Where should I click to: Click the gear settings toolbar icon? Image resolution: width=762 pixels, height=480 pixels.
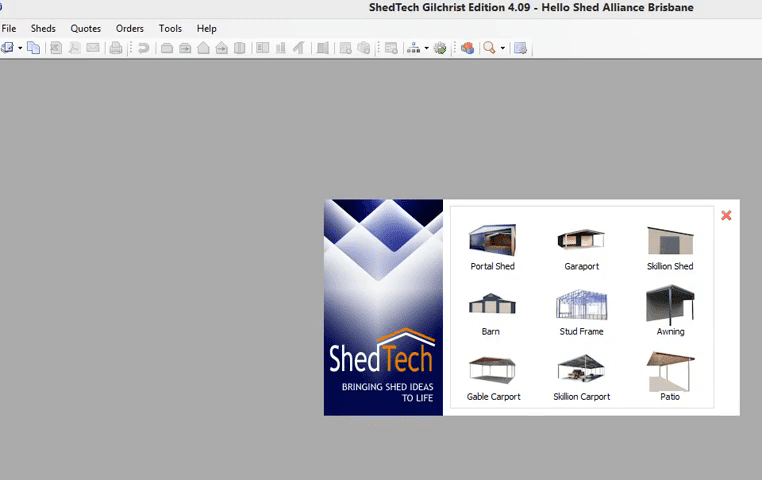[x=440, y=48]
